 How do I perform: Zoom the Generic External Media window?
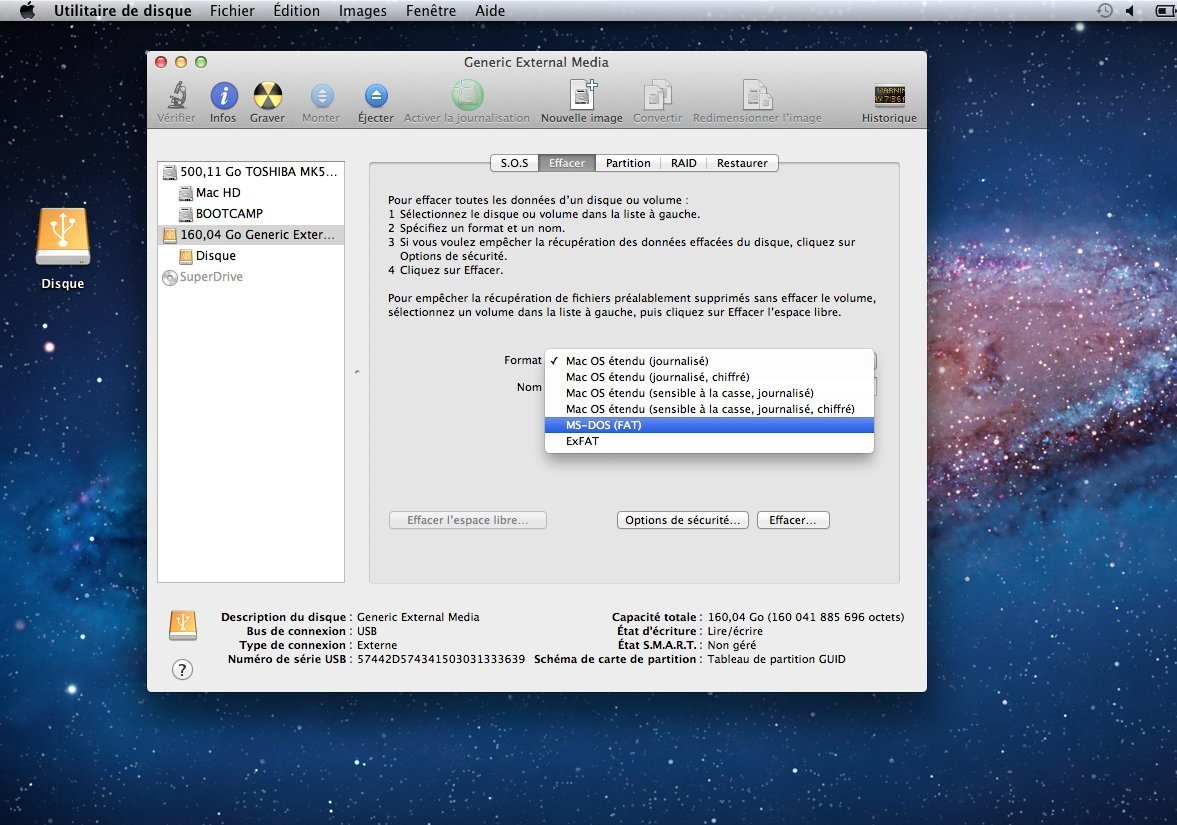[x=200, y=62]
